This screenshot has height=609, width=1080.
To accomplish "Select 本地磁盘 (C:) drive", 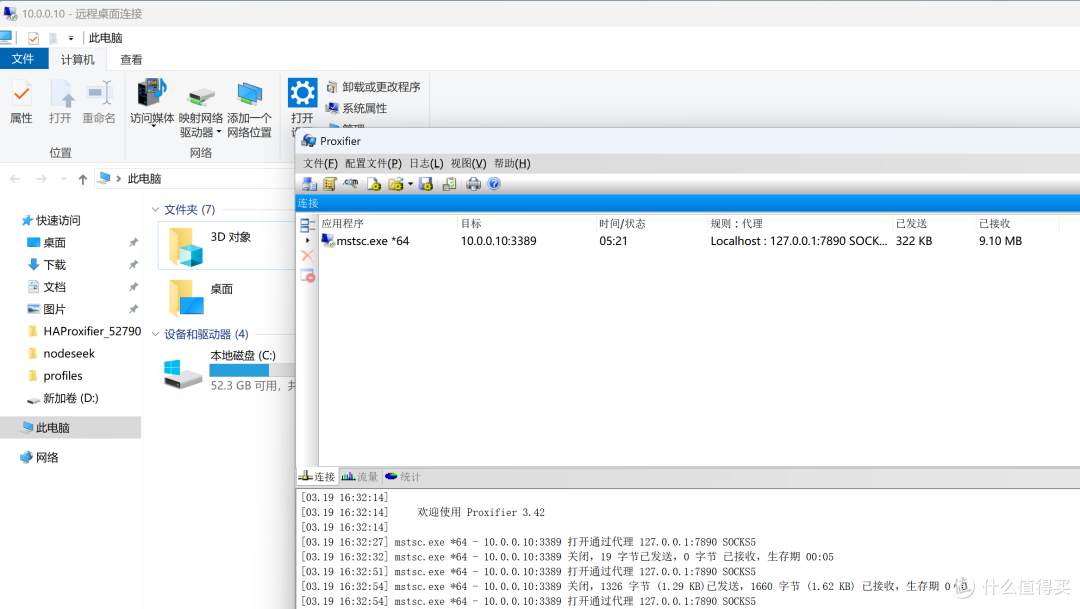I will tap(227, 370).
